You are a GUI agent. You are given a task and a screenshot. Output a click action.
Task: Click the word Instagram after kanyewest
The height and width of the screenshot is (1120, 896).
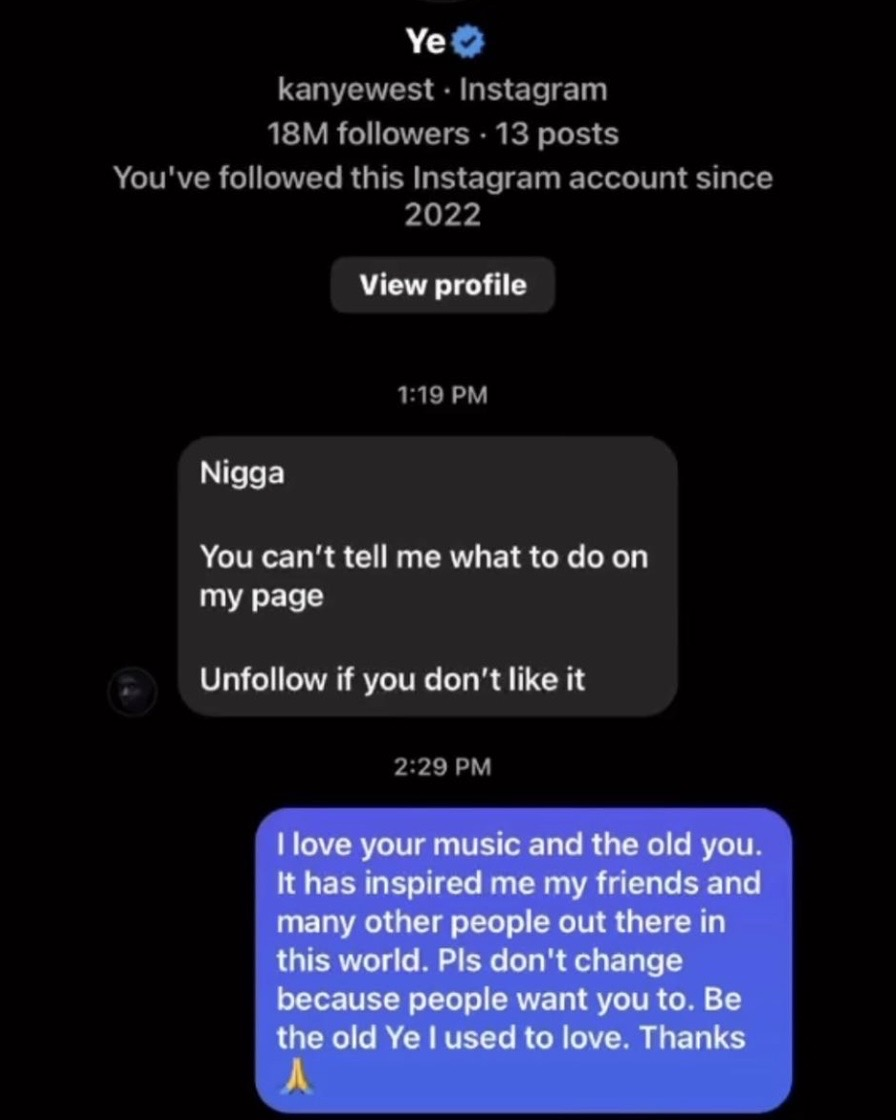pos(532,90)
